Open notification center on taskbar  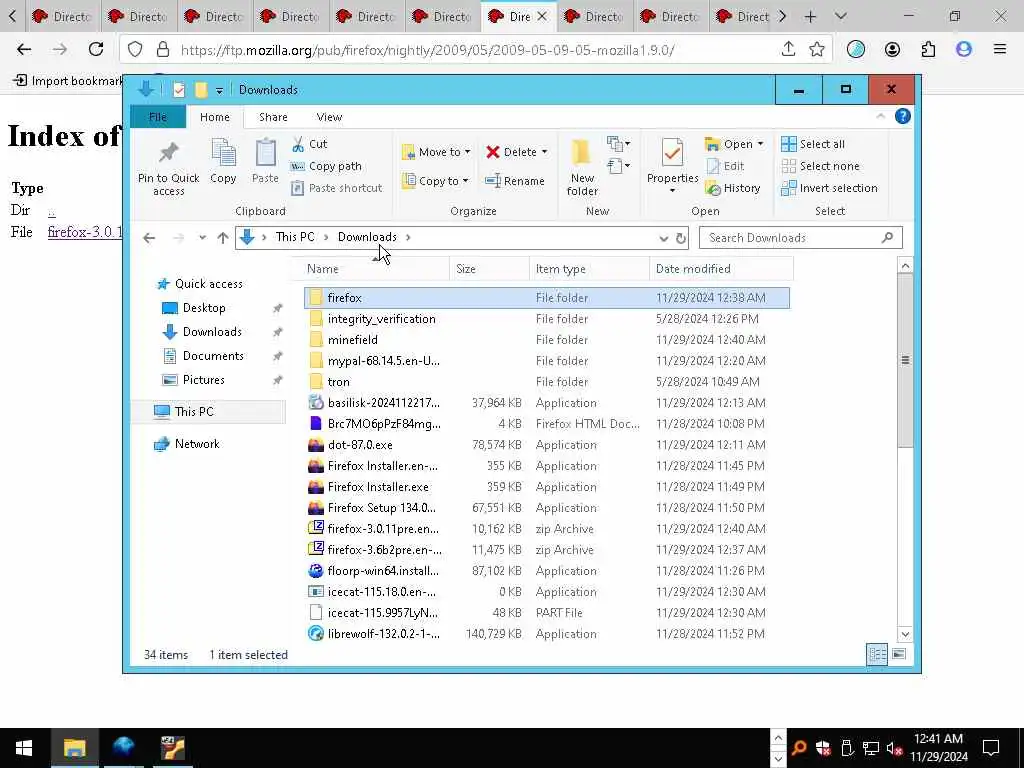[x=991, y=748]
